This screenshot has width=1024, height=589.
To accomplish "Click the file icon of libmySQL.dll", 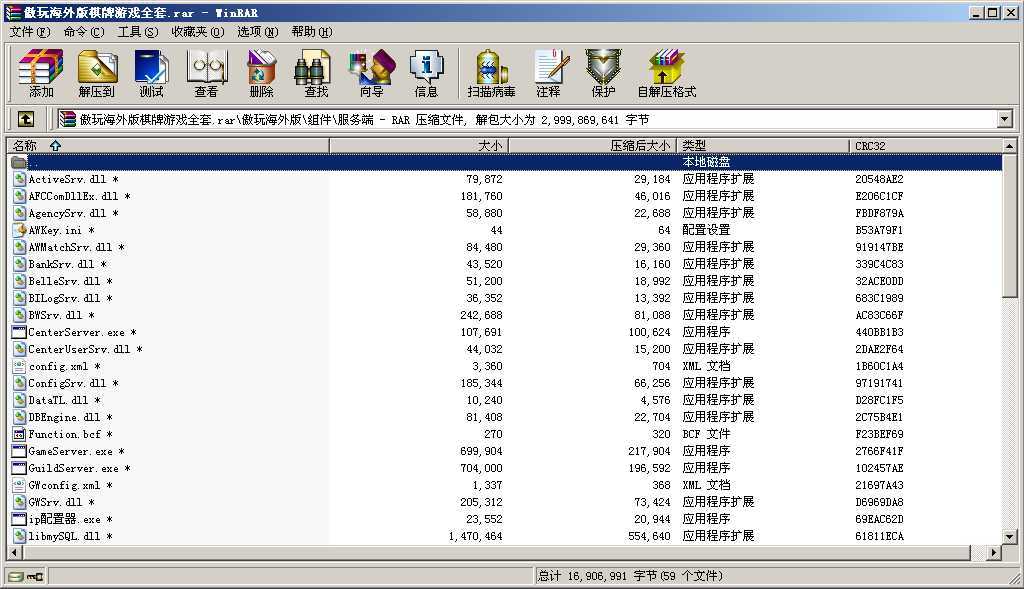I will 19,536.
